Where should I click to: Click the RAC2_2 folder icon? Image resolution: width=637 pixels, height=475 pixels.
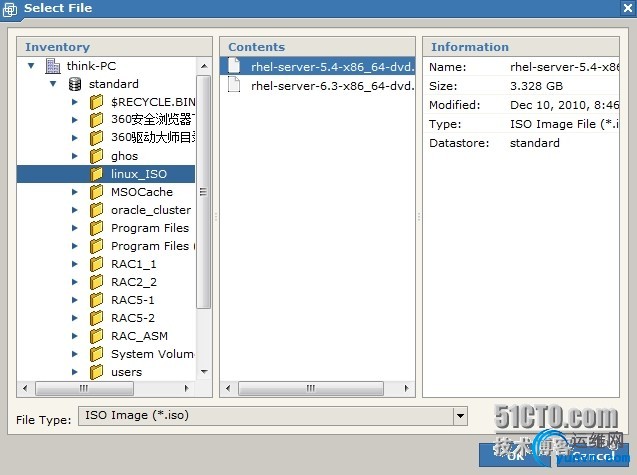coord(96,282)
